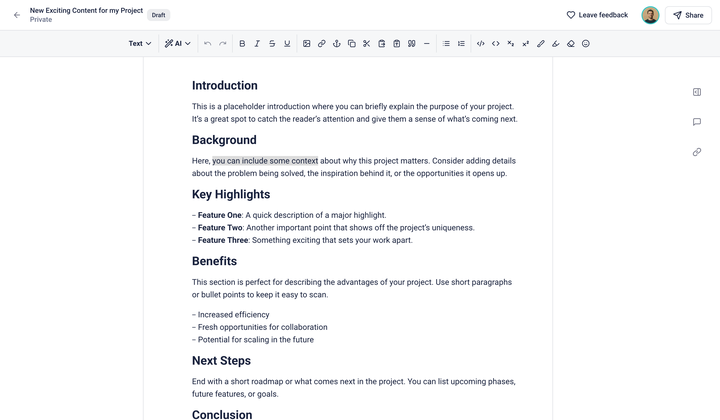The height and width of the screenshot is (420, 720).
Task: Click the 'Feature Three' bold text
Action: point(223,240)
